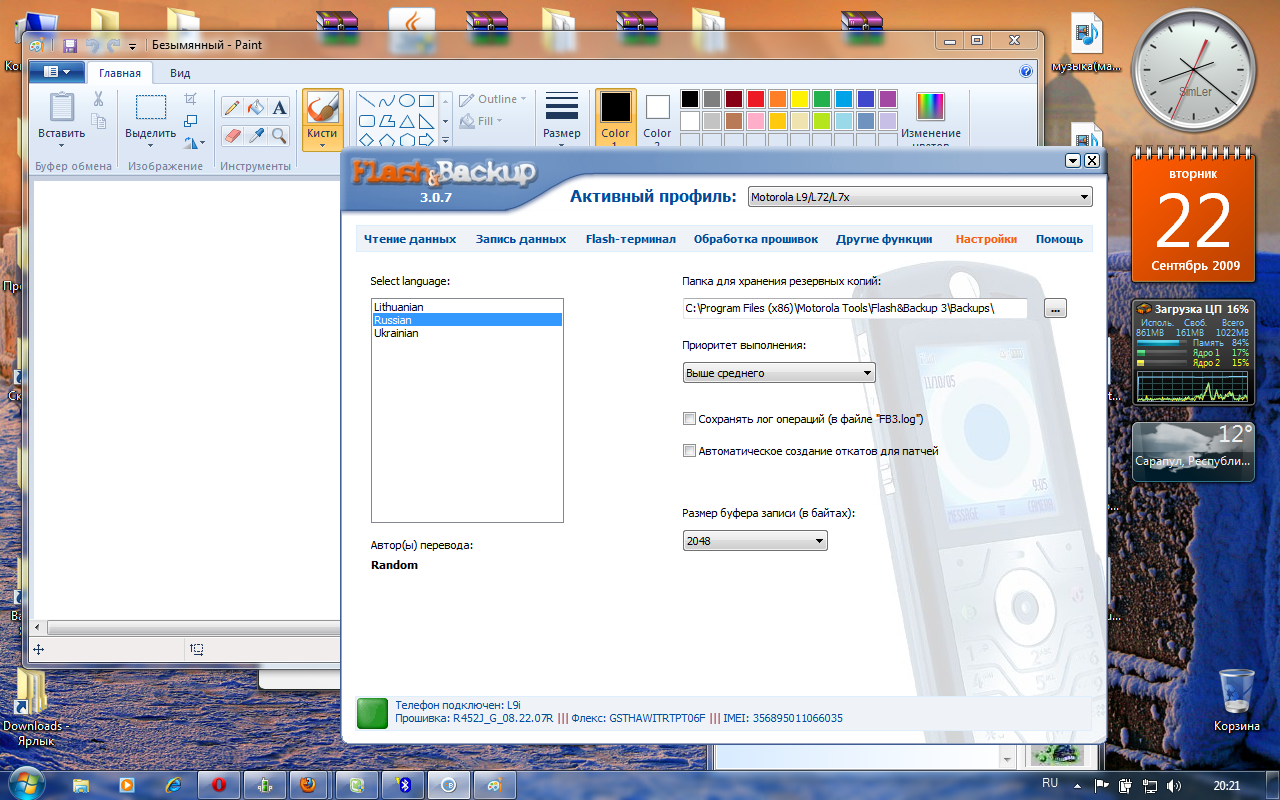
Task: Pick the yellow color swatch in Paint
Action: point(800,99)
